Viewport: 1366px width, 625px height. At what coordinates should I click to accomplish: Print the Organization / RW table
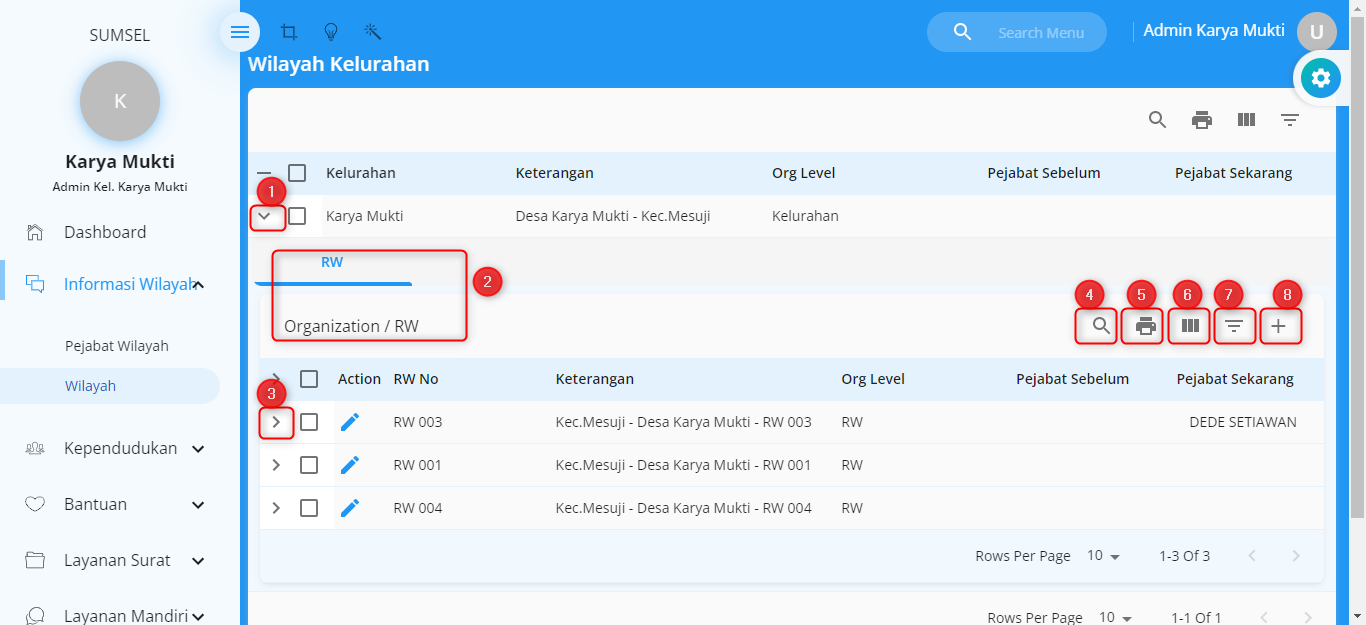pyautogui.click(x=1145, y=326)
